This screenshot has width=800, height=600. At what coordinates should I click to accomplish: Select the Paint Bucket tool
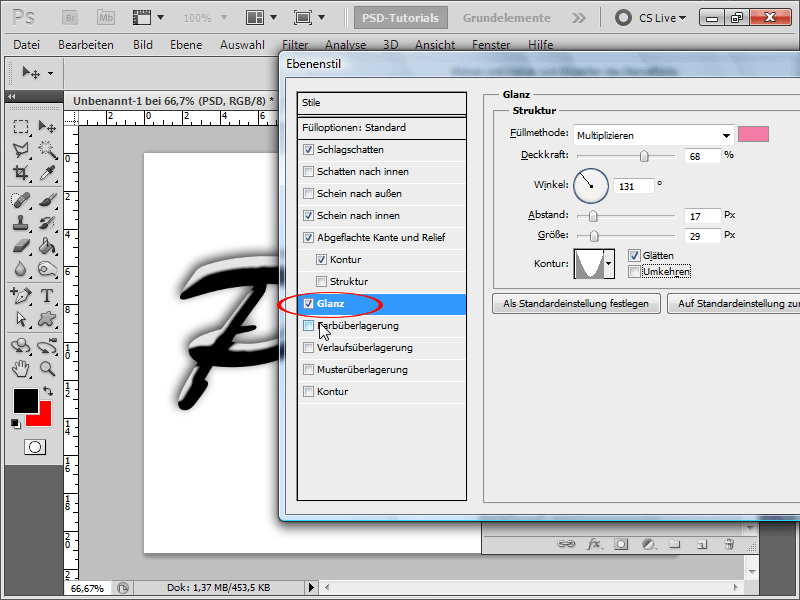(x=47, y=246)
